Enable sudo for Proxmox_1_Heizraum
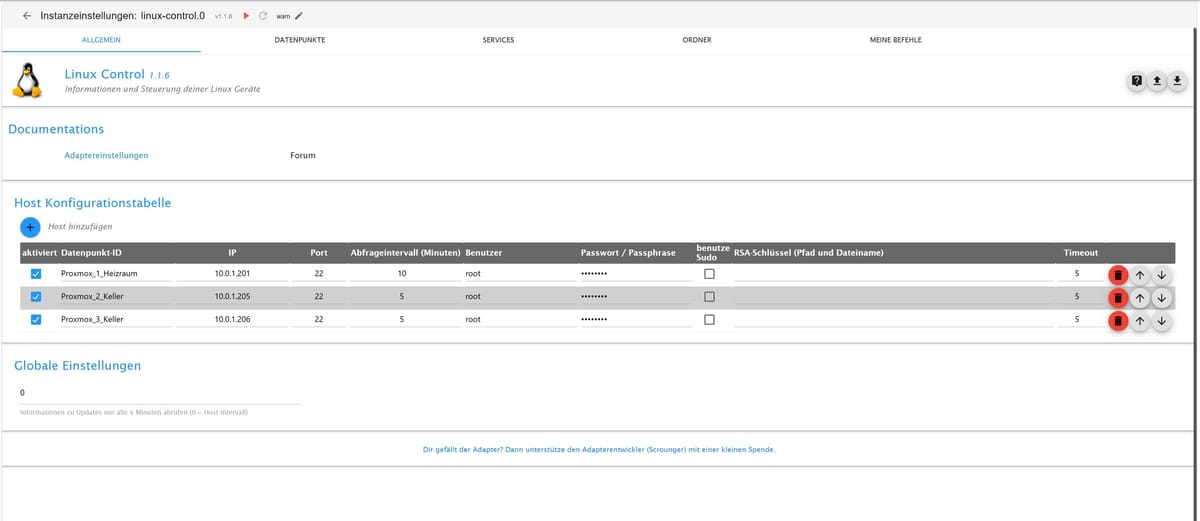The height and width of the screenshot is (521, 1200). pyautogui.click(x=709, y=273)
